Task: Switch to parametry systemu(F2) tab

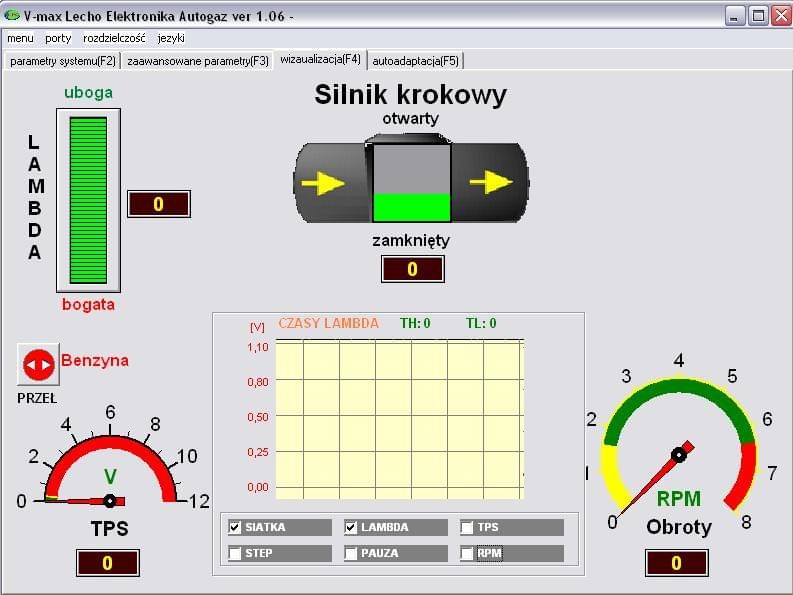Action: [x=62, y=61]
